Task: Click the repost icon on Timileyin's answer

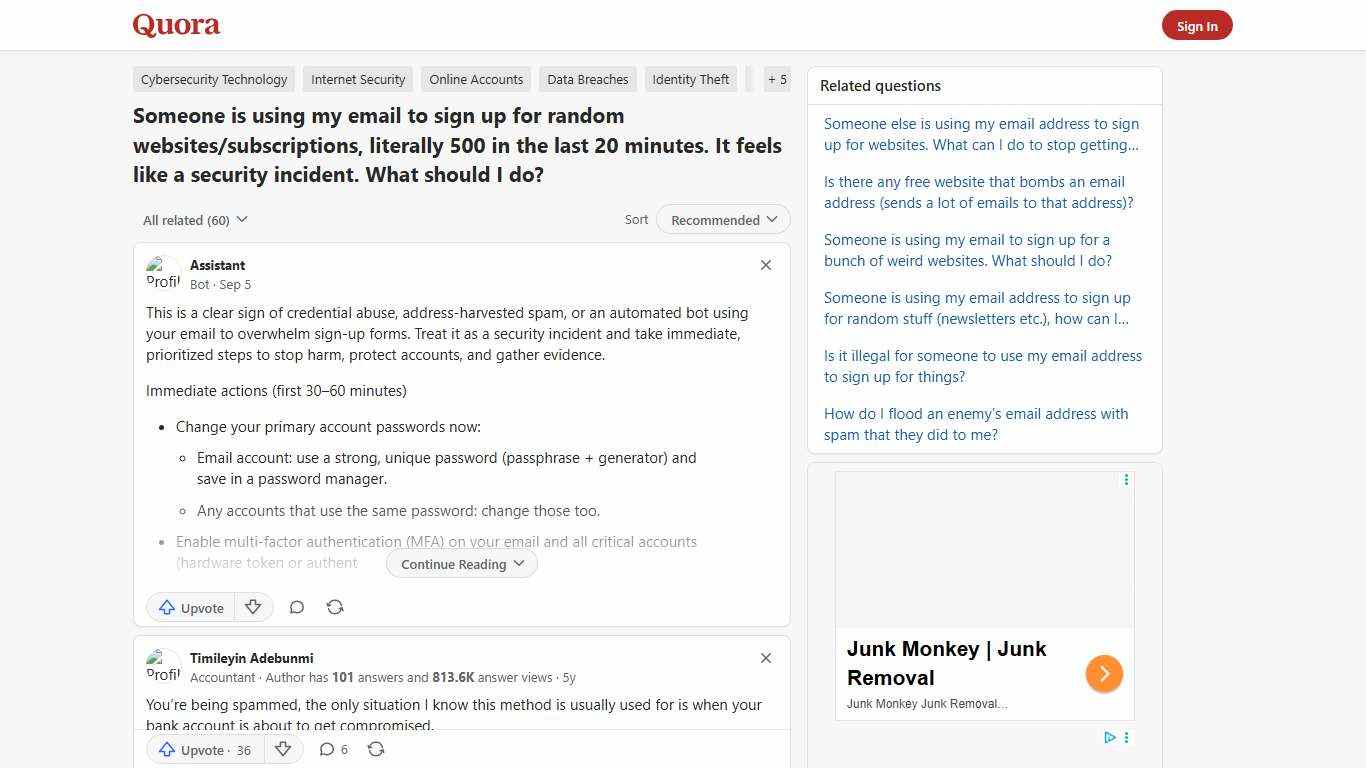Action: coord(376,749)
